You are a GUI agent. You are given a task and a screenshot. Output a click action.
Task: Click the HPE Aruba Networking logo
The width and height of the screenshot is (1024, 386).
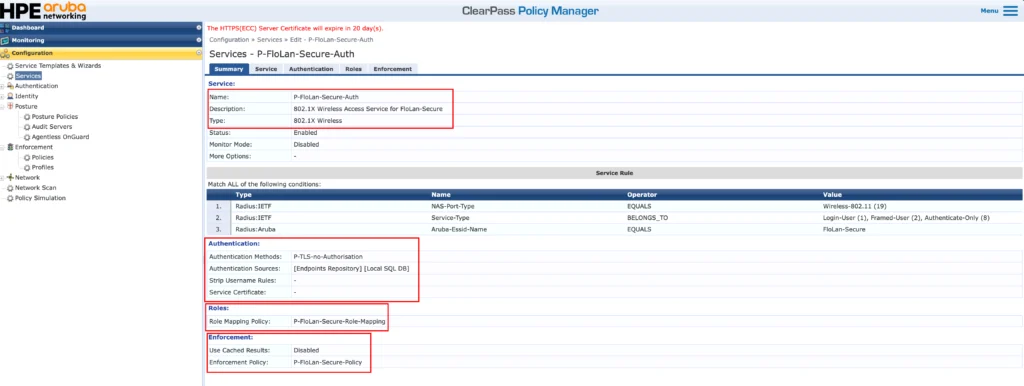[44, 10]
